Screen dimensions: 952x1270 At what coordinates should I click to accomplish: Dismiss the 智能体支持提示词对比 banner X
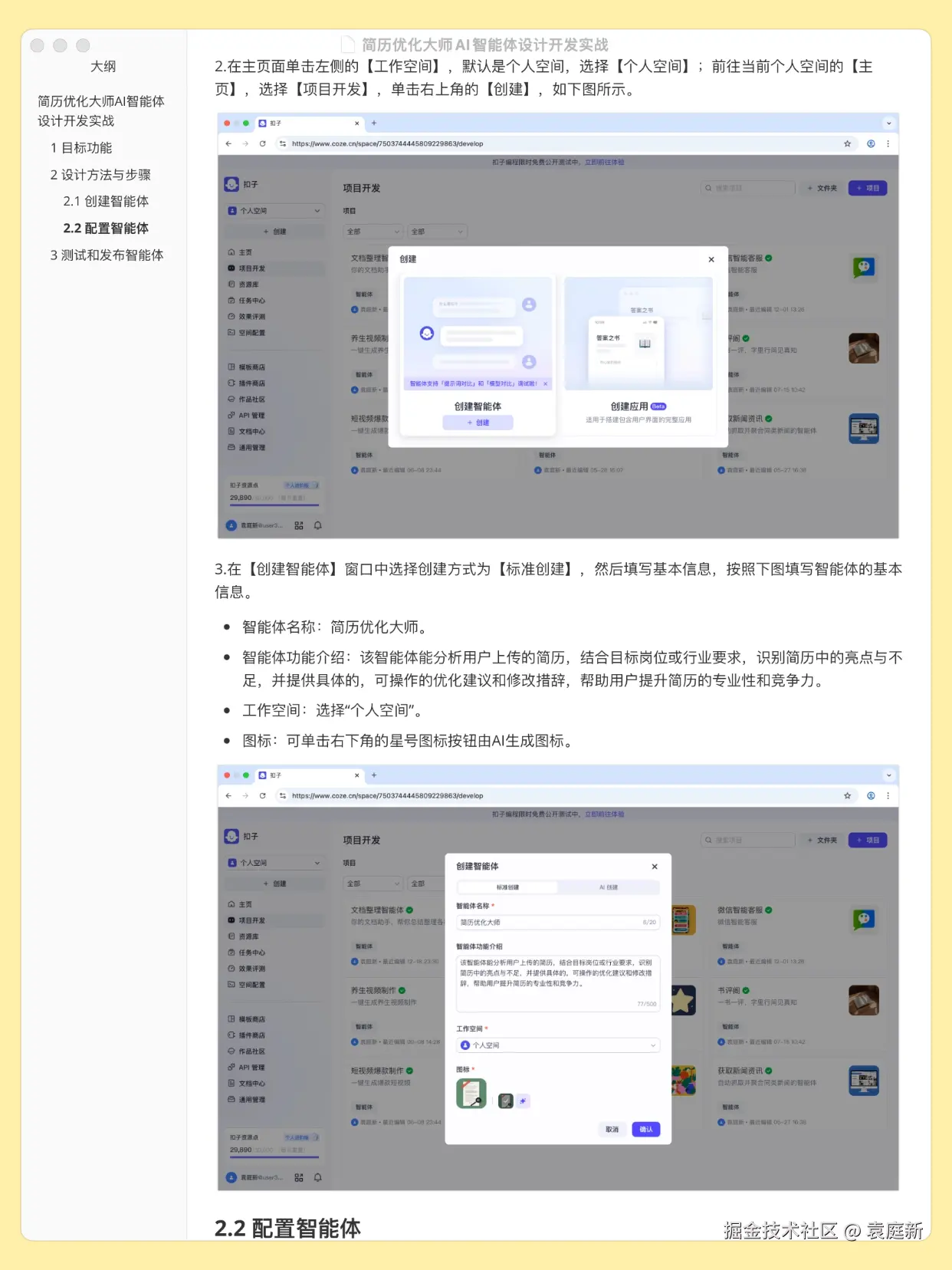click(x=546, y=383)
